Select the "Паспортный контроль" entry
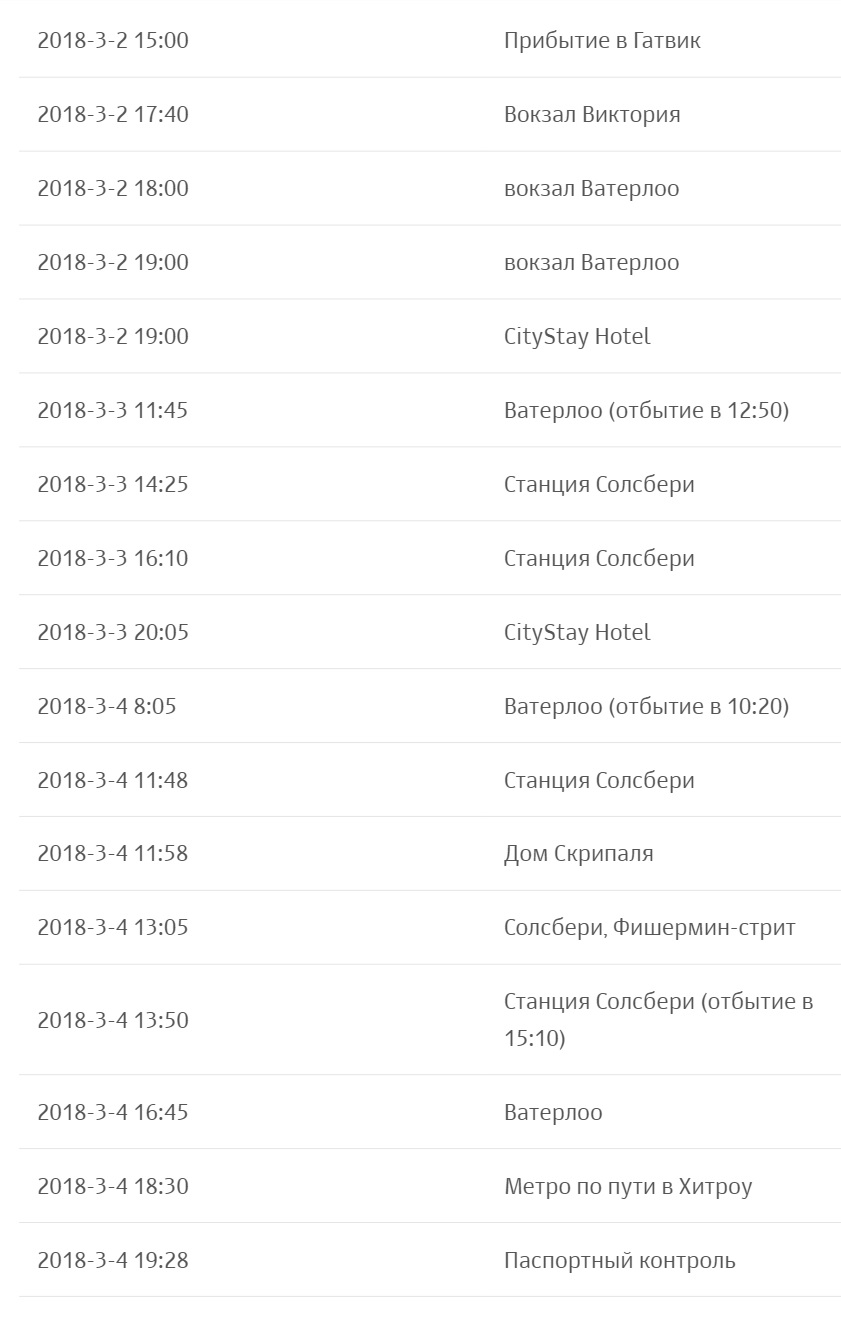841x1317 pixels. tap(619, 1261)
